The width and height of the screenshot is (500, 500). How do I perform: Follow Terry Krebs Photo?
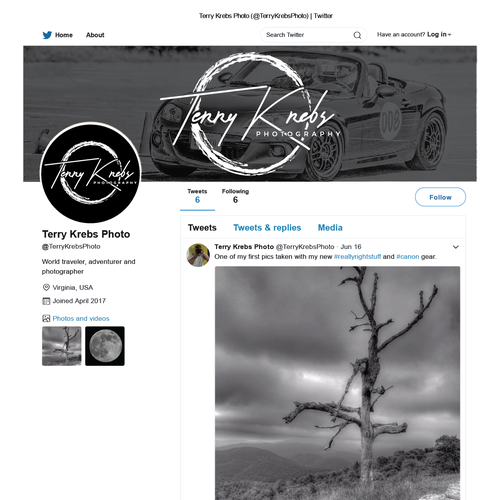[440, 197]
